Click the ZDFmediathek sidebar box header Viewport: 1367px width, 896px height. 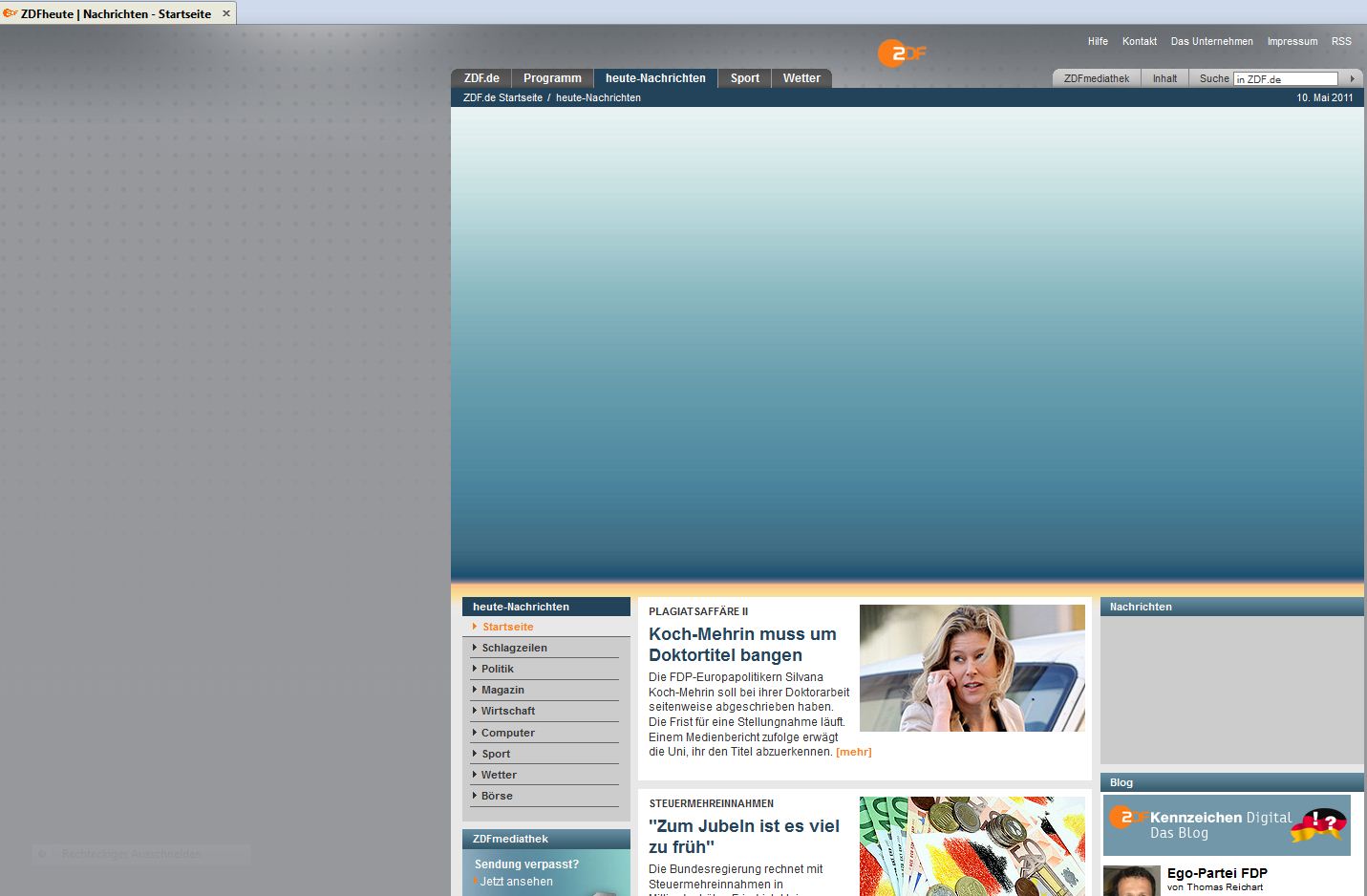(546, 839)
